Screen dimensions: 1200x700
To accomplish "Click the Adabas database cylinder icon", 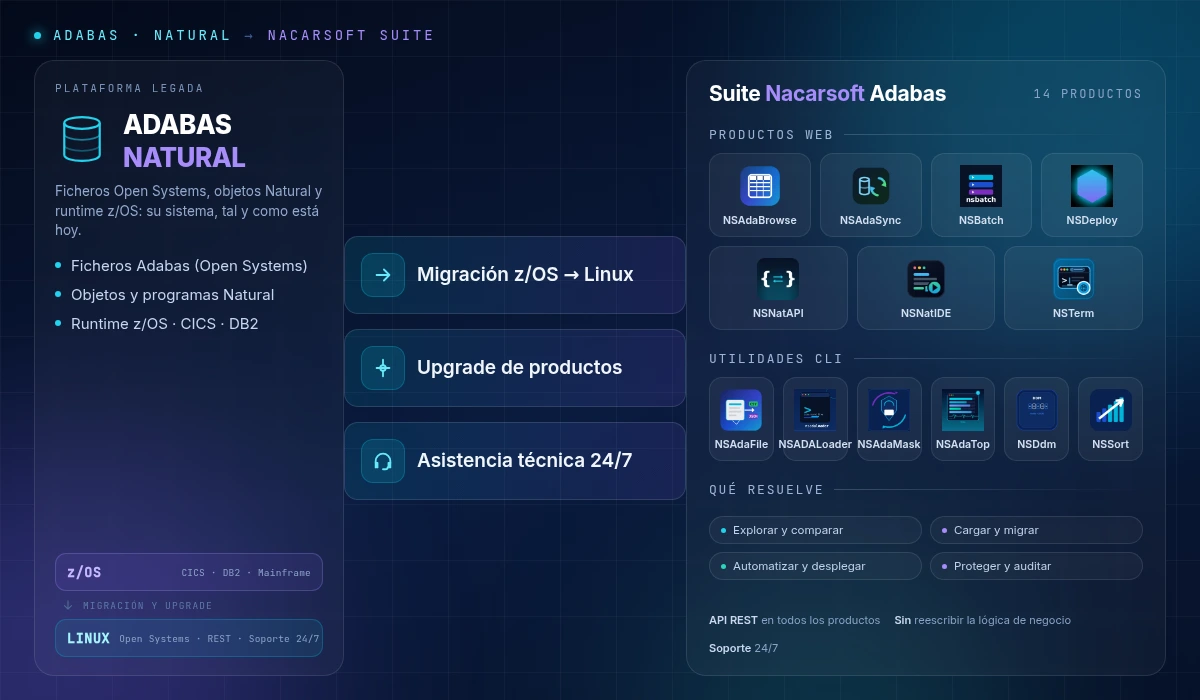I will [x=82, y=139].
